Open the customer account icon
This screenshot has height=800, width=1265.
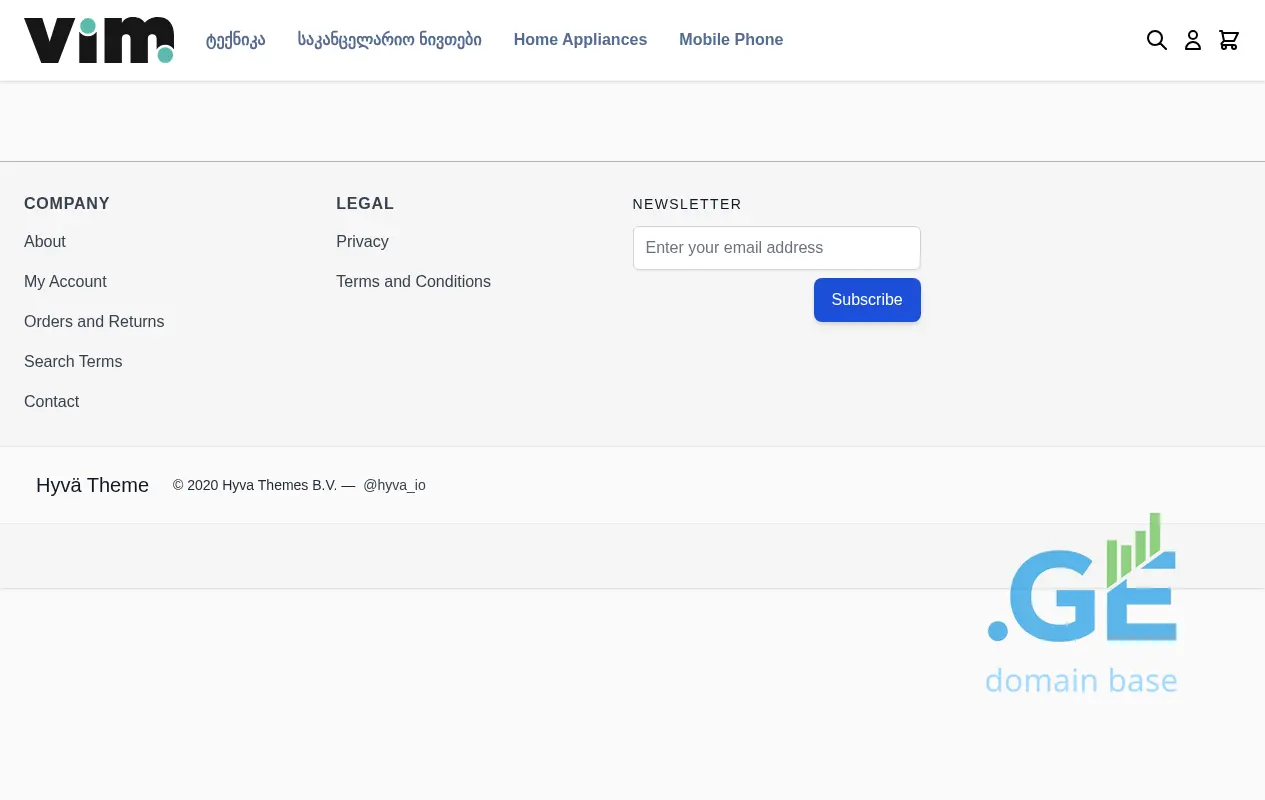coord(1192,40)
